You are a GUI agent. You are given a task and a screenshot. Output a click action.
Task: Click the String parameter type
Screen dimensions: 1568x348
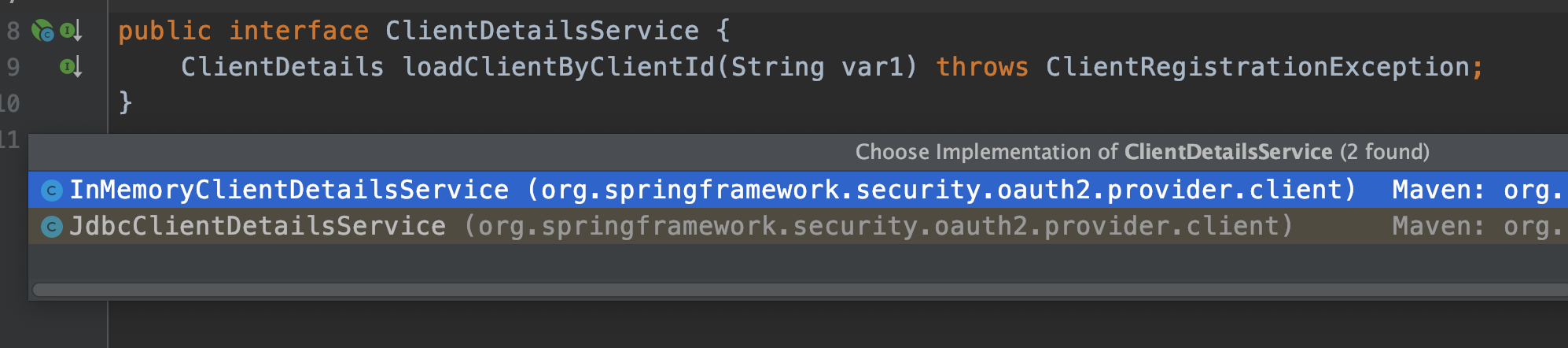coord(778,67)
